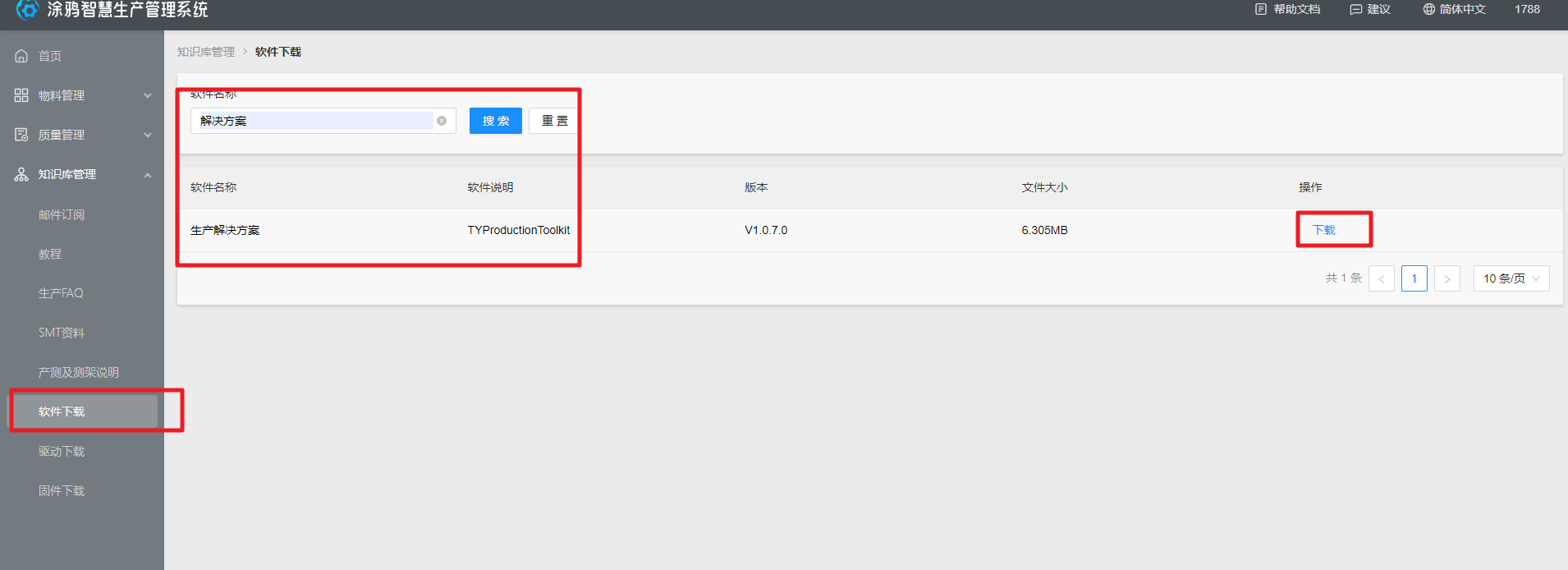Open the 建议 feedback link
The height and width of the screenshot is (570, 1568).
coord(1378,9)
